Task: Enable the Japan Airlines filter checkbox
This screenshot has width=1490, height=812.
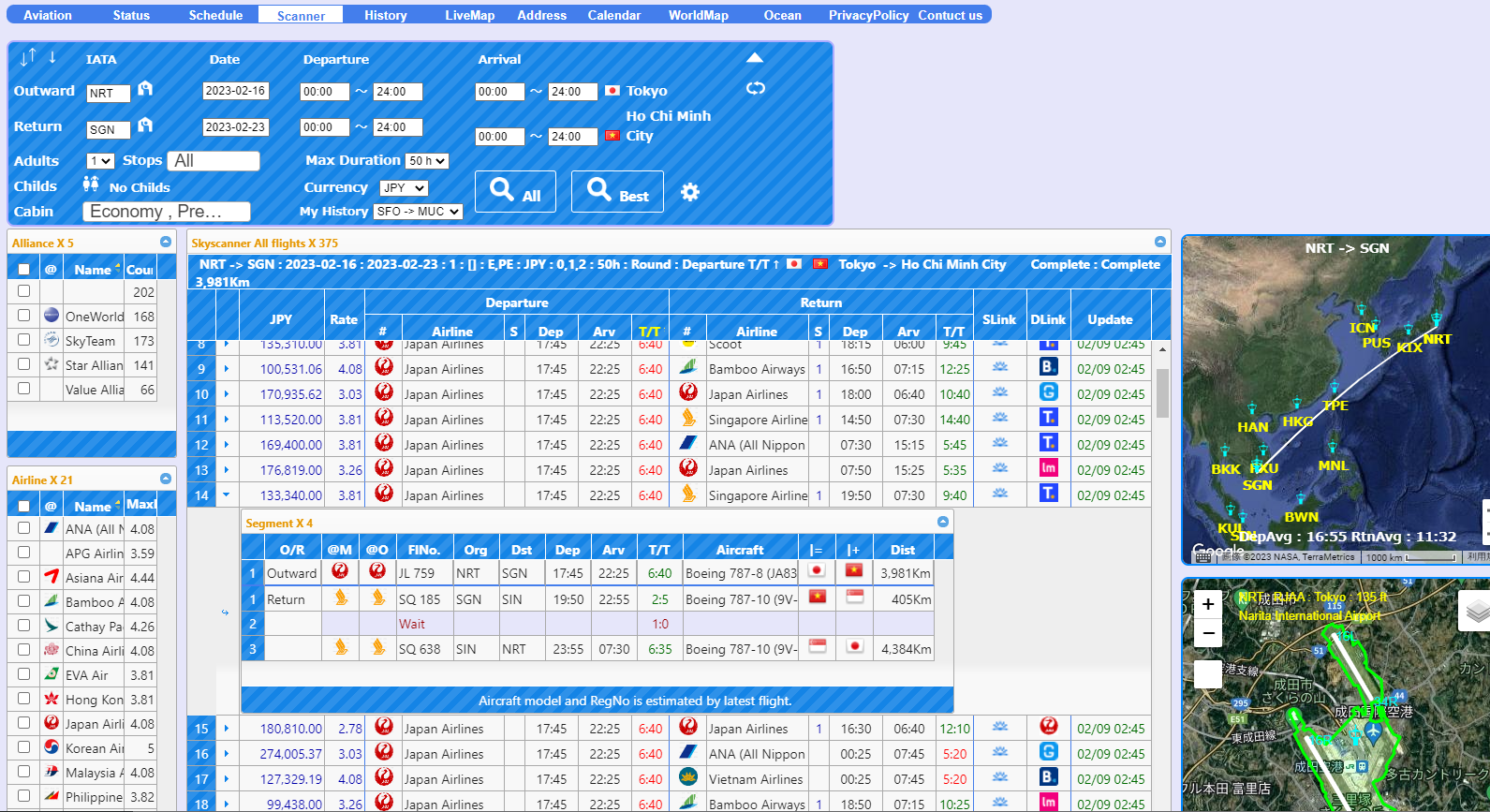Action: [24, 723]
